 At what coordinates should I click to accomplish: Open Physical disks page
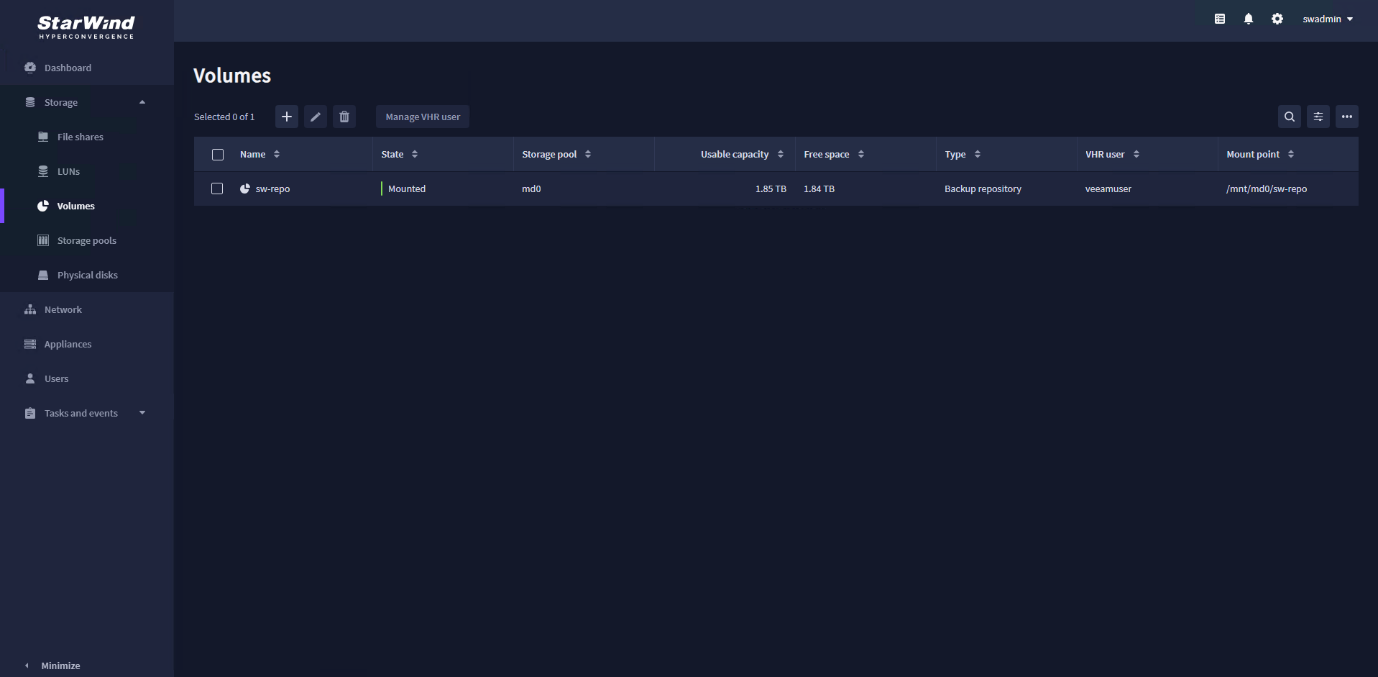(x=87, y=275)
